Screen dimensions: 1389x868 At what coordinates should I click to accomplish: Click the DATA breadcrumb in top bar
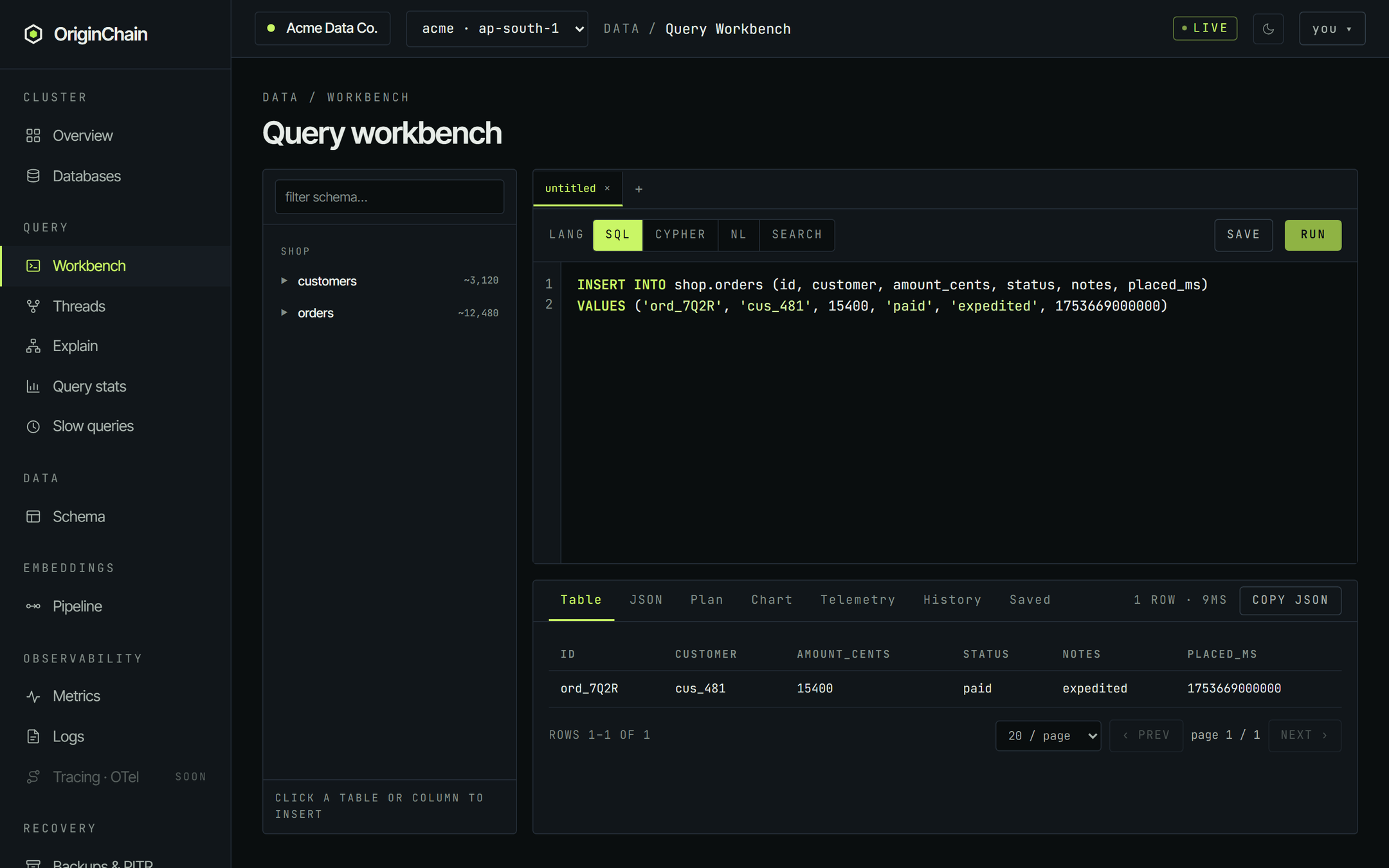(621, 29)
